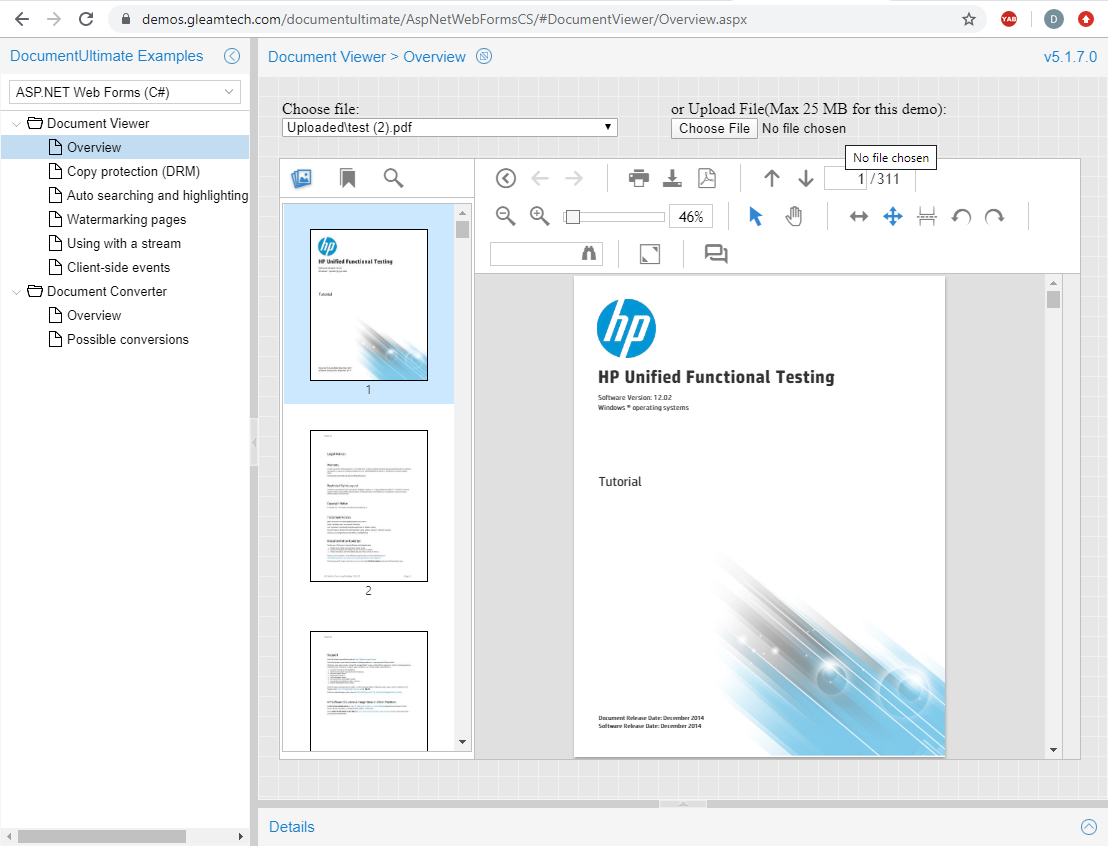Open the Choose file dropdown
Screen dimensions: 1108x846
tap(449, 127)
